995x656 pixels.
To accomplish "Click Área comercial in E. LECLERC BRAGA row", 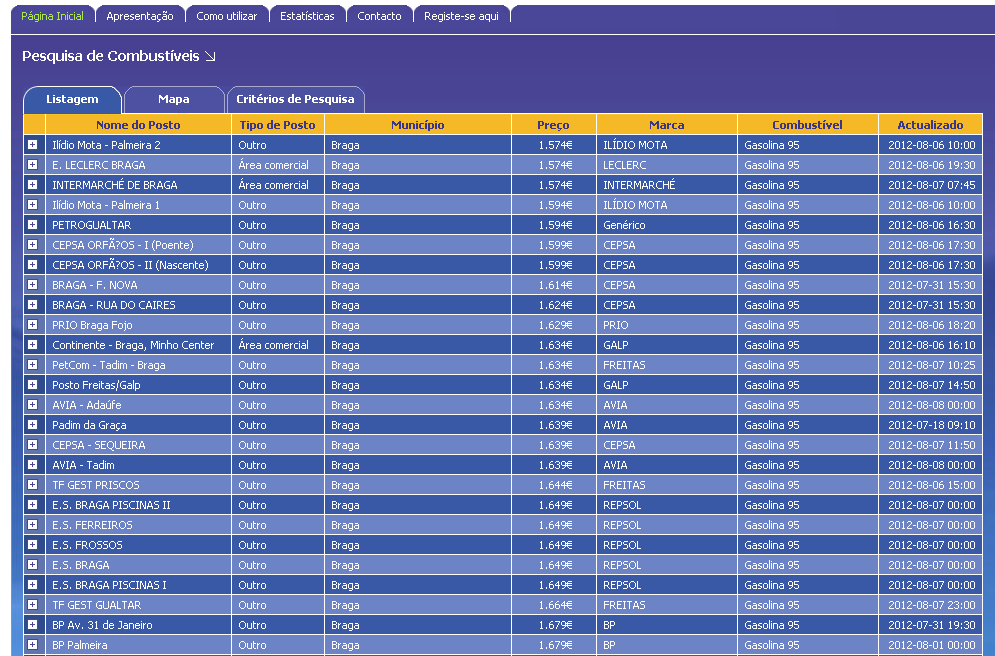I will [273, 165].
